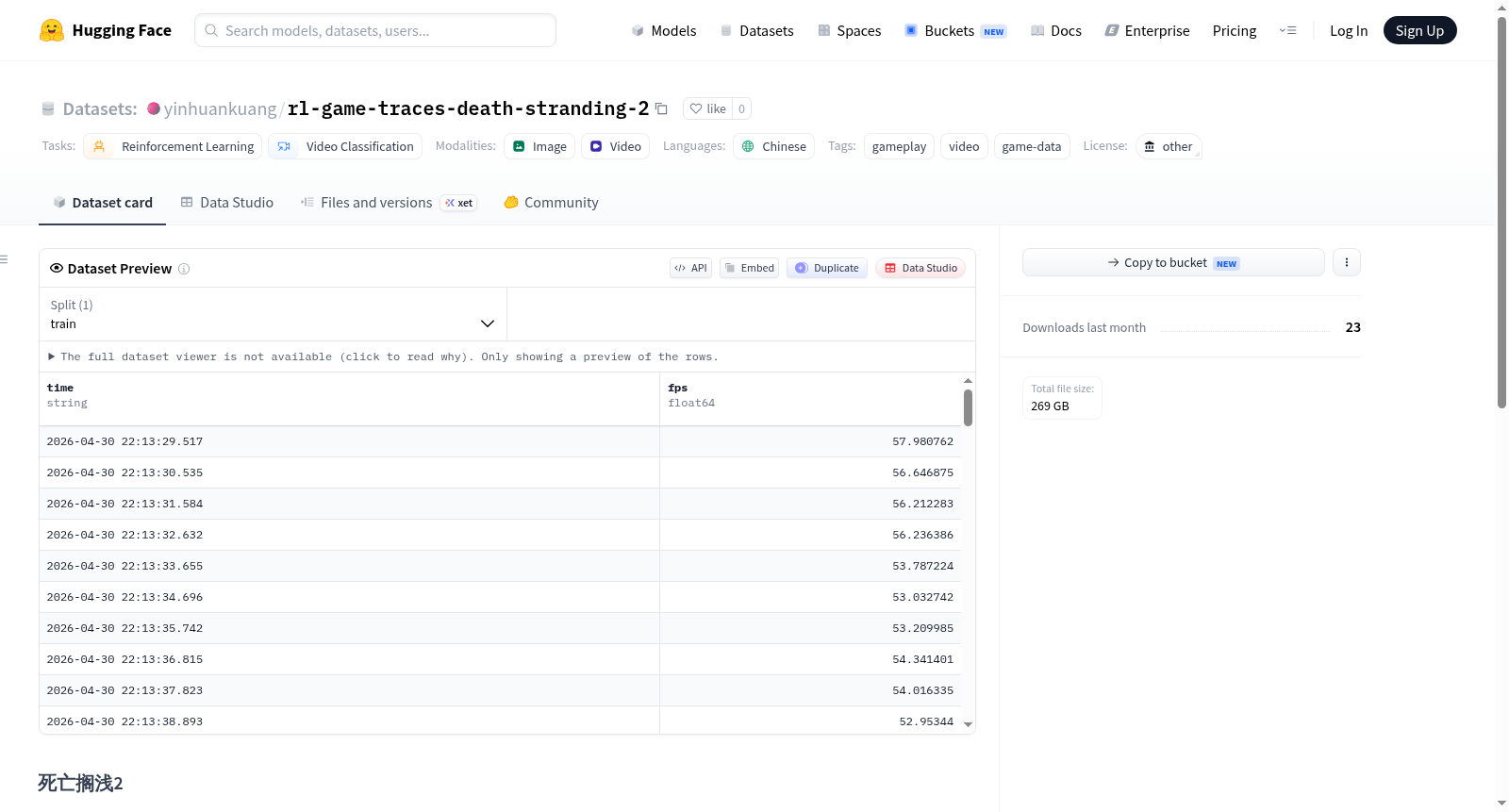
Task: Click the preview table scroll down arrow
Action: (x=968, y=724)
